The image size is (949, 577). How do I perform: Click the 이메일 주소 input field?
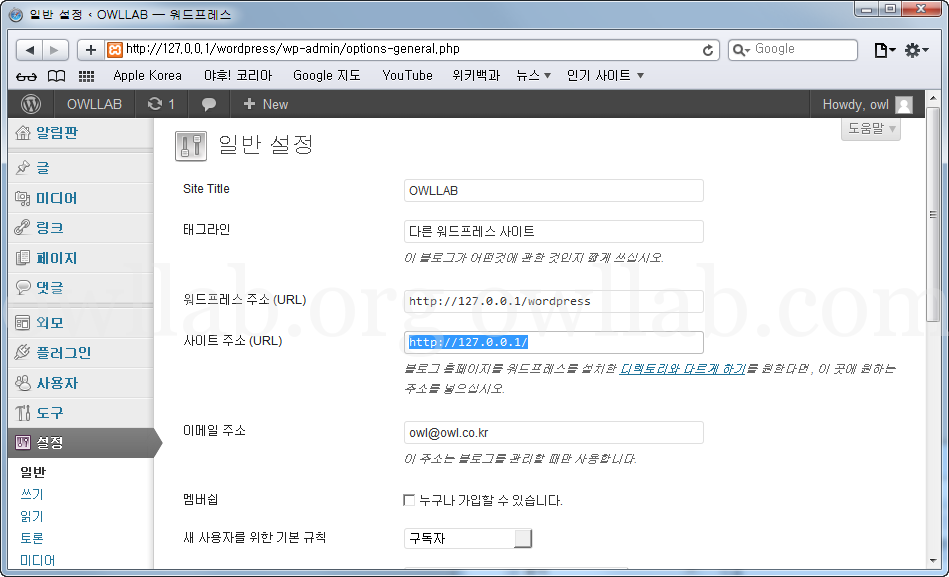click(554, 432)
